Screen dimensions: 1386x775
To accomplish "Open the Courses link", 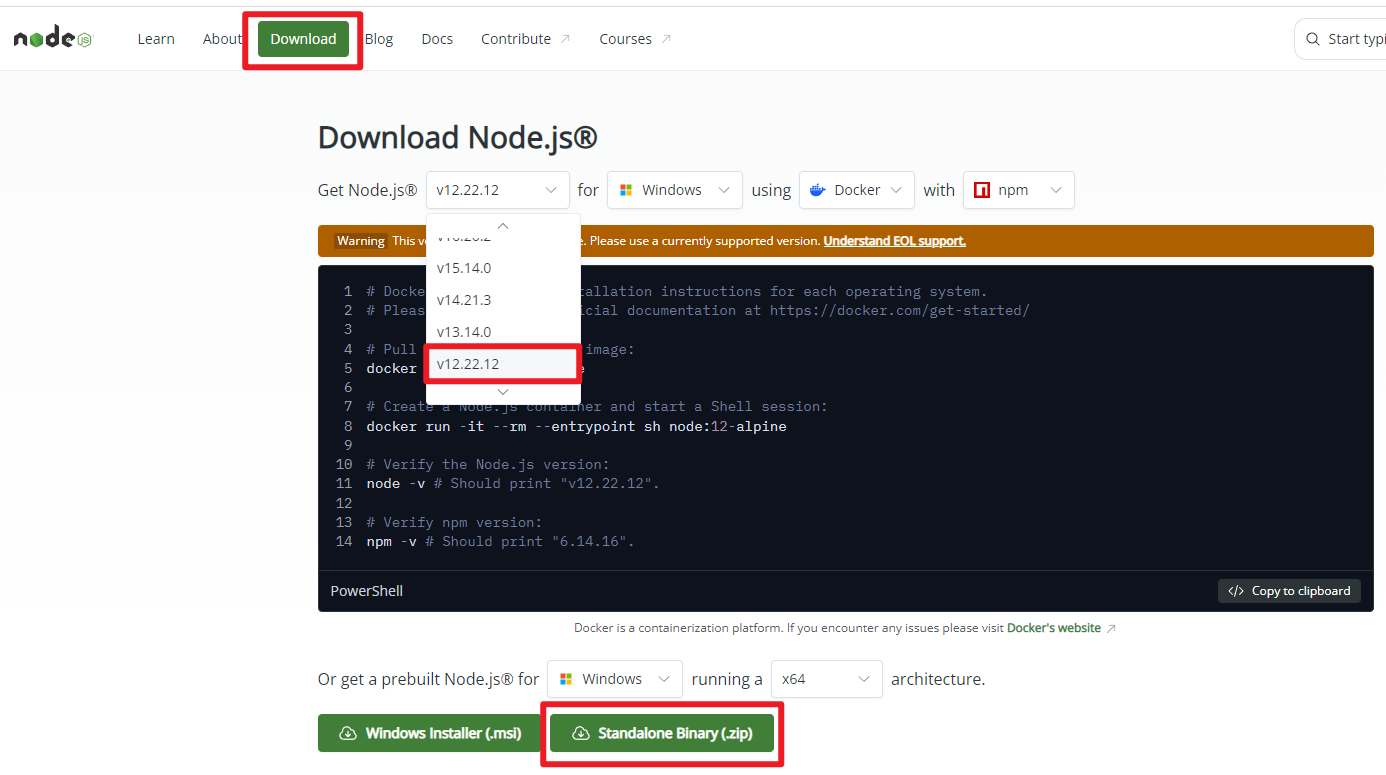I will (x=625, y=39).
